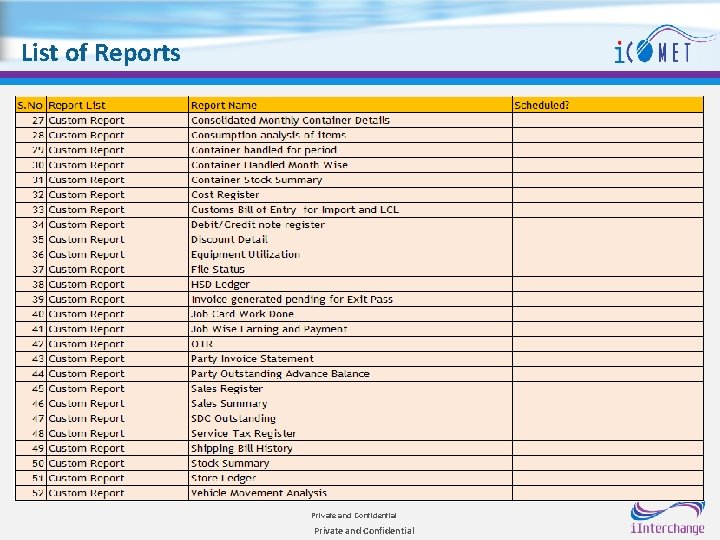Select 'Container Stock Summary' cell
The height and width of the screenshot is (540, 720).
pyautogui.click(x=350, y=180)
